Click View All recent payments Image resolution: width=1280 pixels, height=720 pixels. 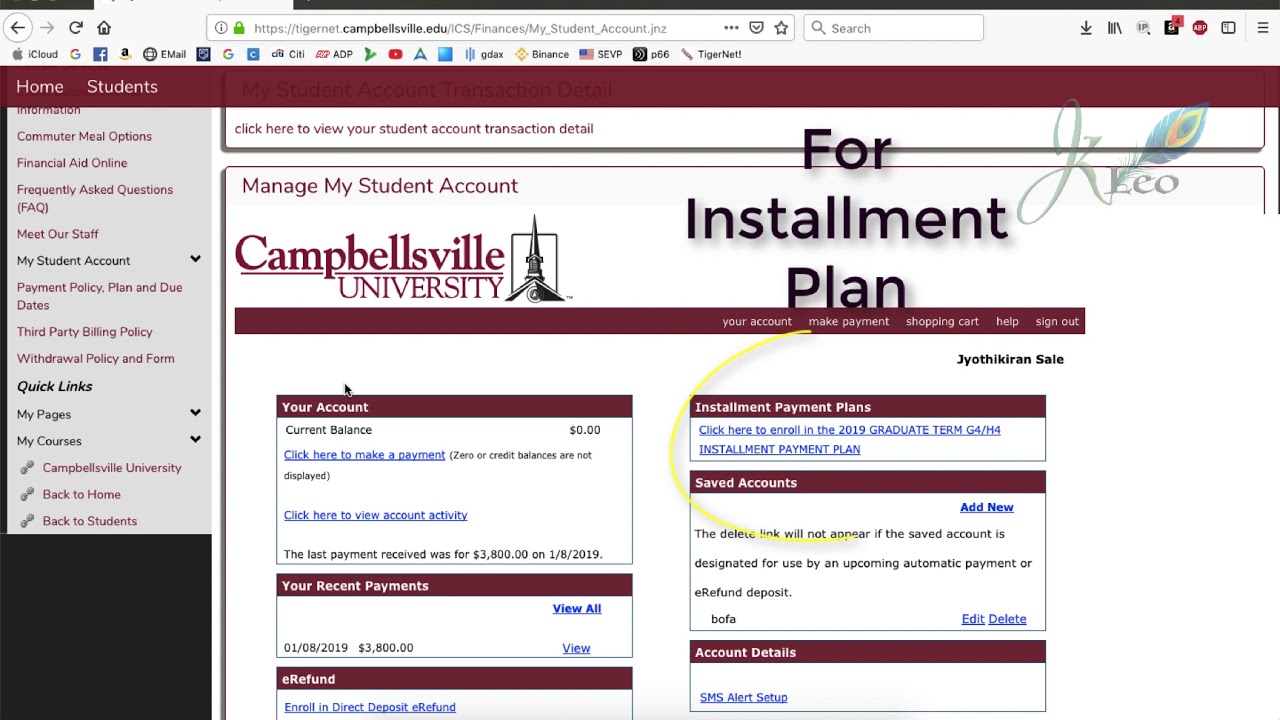[577, 608]
